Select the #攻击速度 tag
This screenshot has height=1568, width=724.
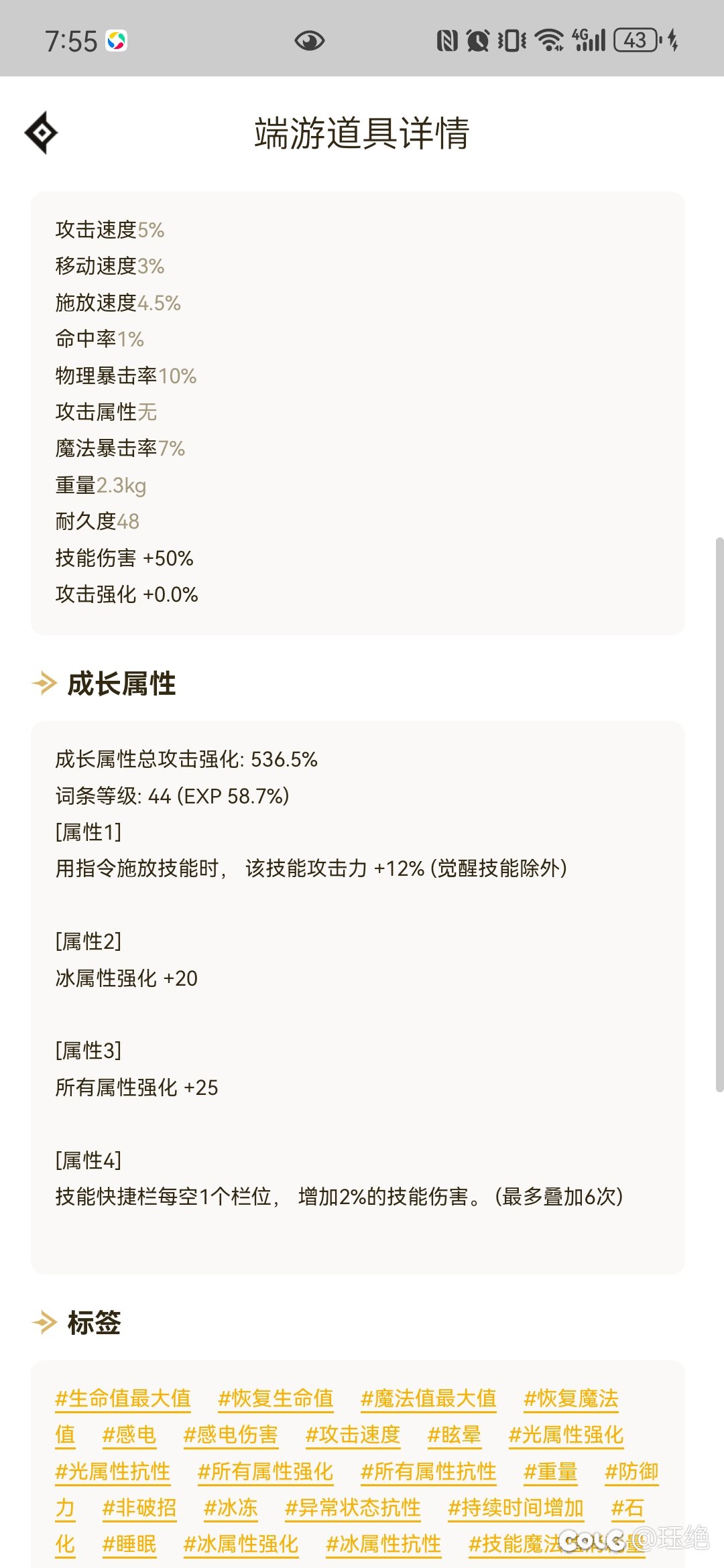click(353, 1435)
